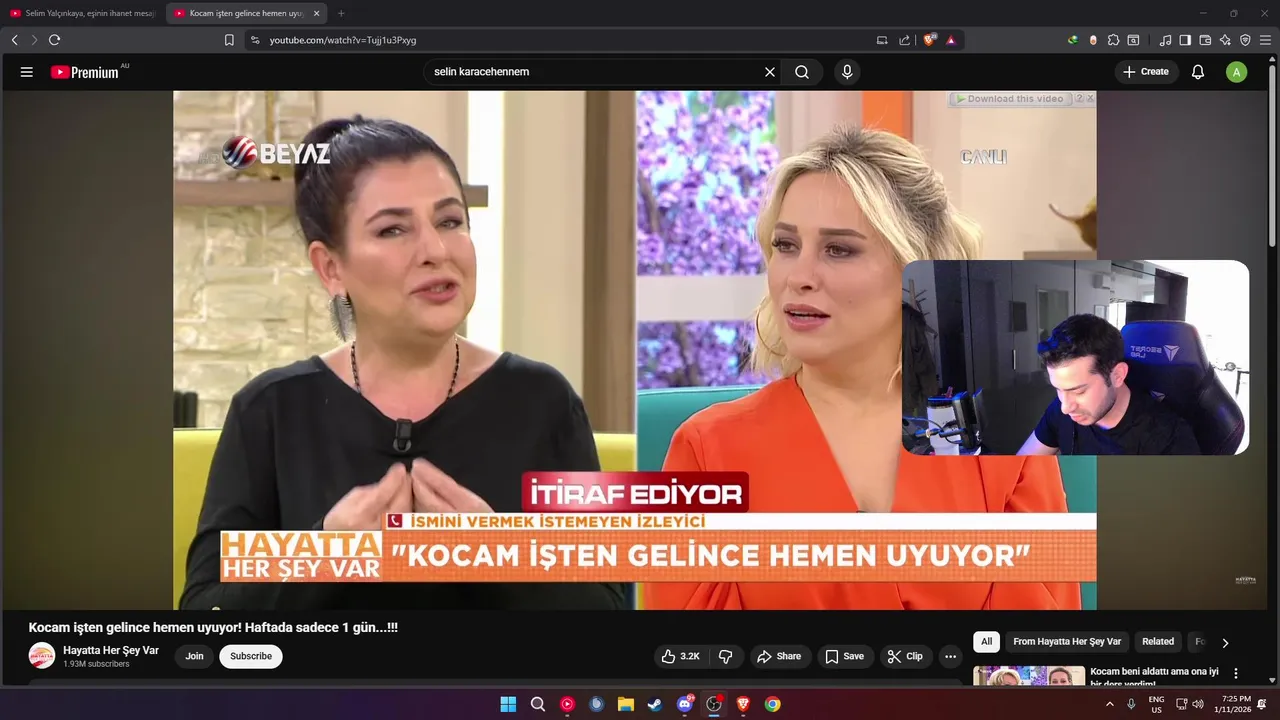Image resolution: width=1280 pixels, height=720 pixels.
Task: Click Download this video overlay button
Action: [x=1009, y=99]
